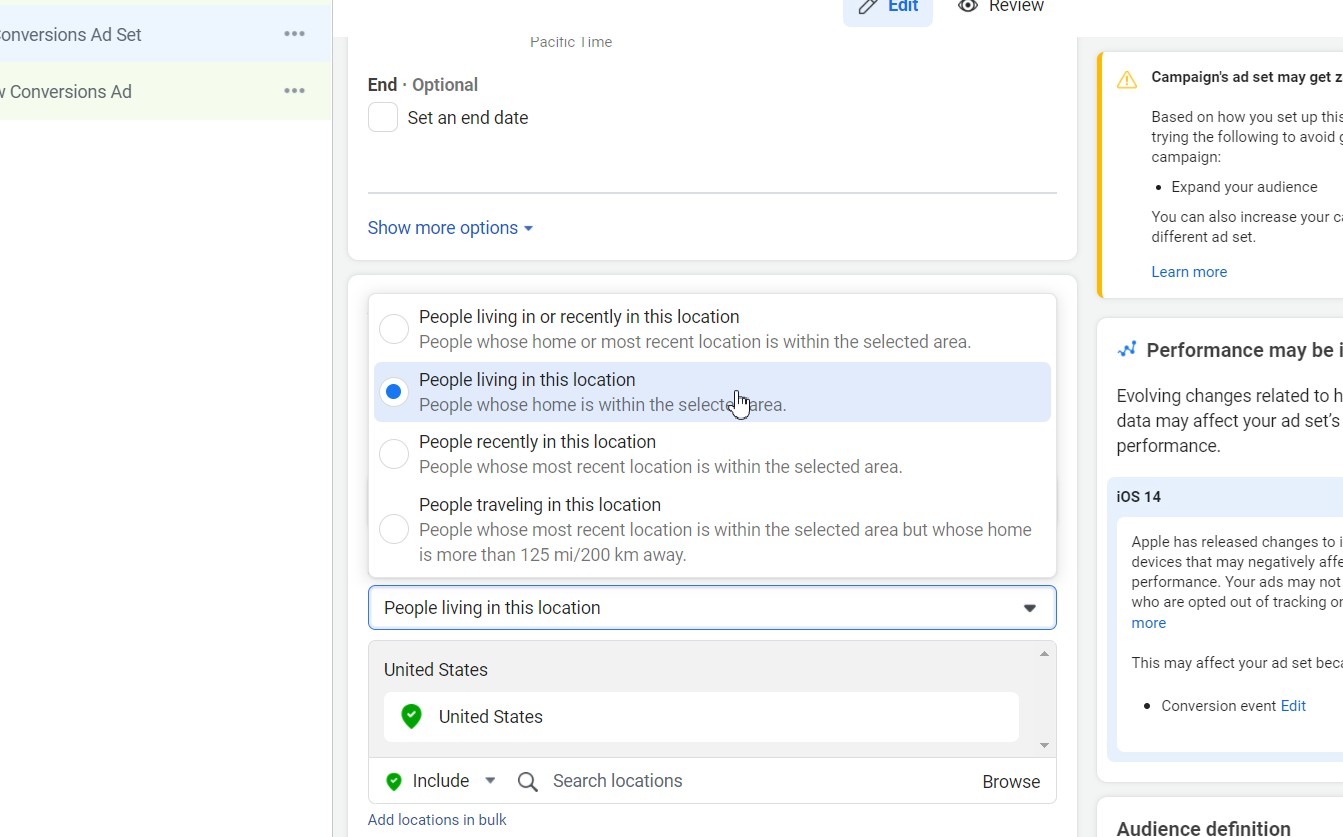Image resolution: width=1343 pixels, height=837 pixels.
Task: Click the Review eye icon
Action: click(x=967, y=6)
